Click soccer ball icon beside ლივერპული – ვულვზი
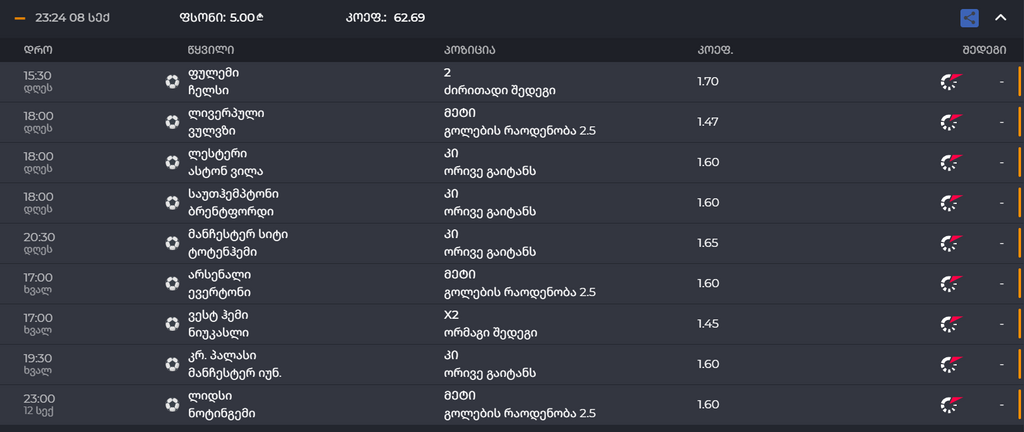 tap(172, 122)
